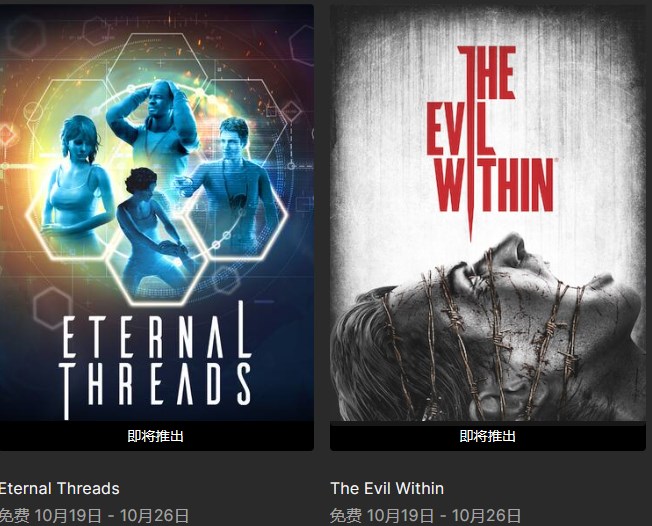
Task: Click the white ETERNAL THREADS logo in artwork
Action: 156,360
